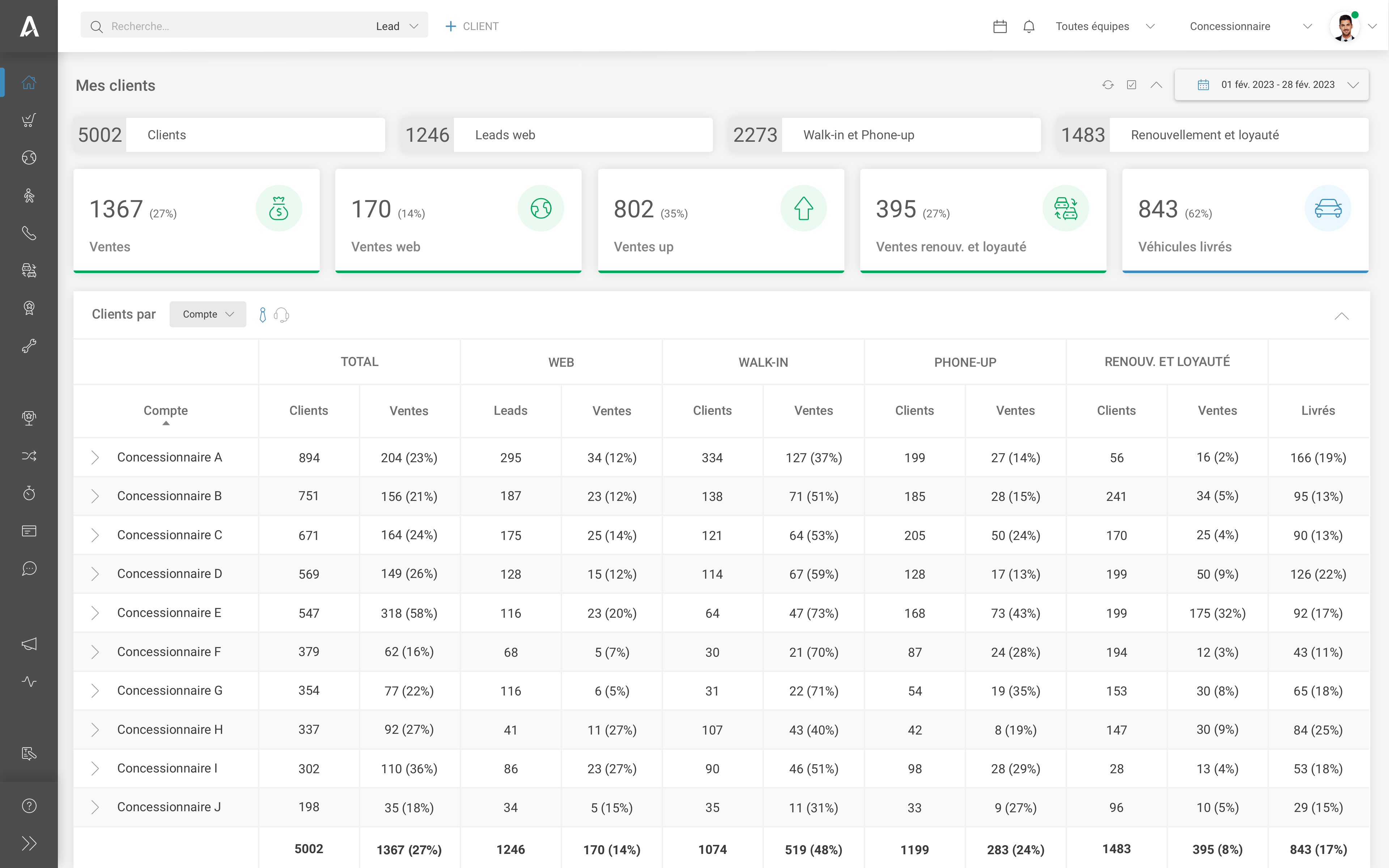Screen dimensions: 1389x868
Task: Open the help question mark icon
Action: [x=29, y=806]
